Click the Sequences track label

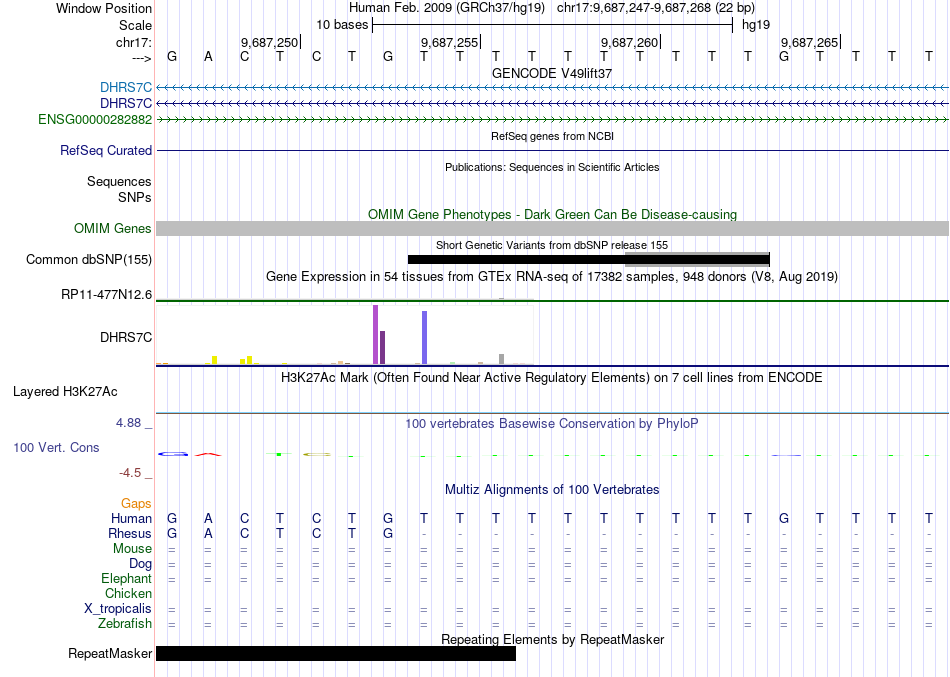[x=119, y=181]
